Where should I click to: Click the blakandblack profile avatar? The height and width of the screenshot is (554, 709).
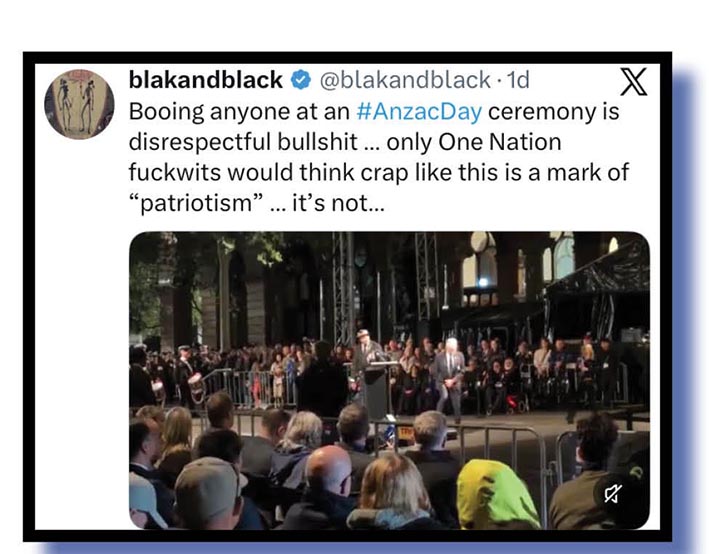[x=79, y=104]
